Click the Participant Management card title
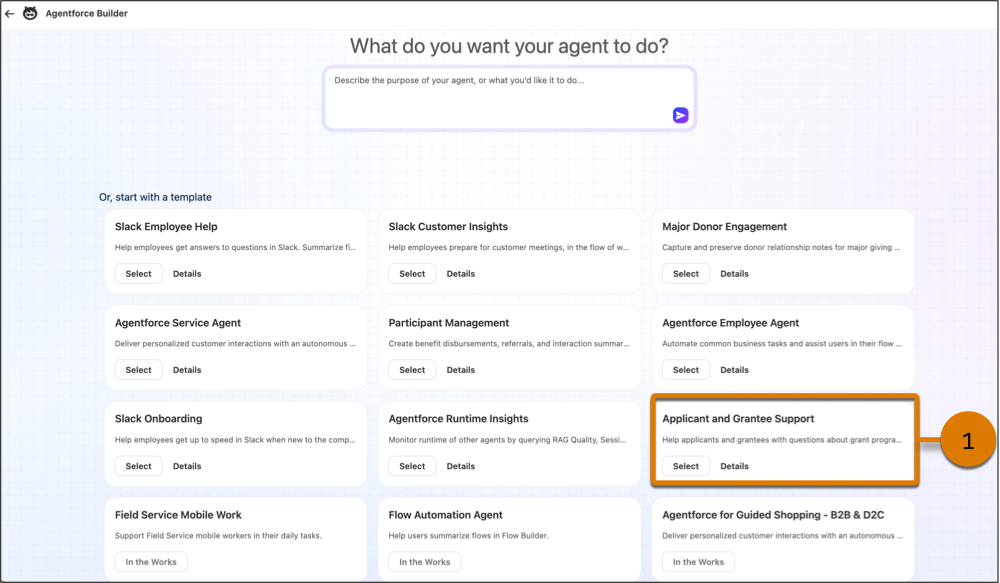 pyautogui.click(x=449, y=323)
